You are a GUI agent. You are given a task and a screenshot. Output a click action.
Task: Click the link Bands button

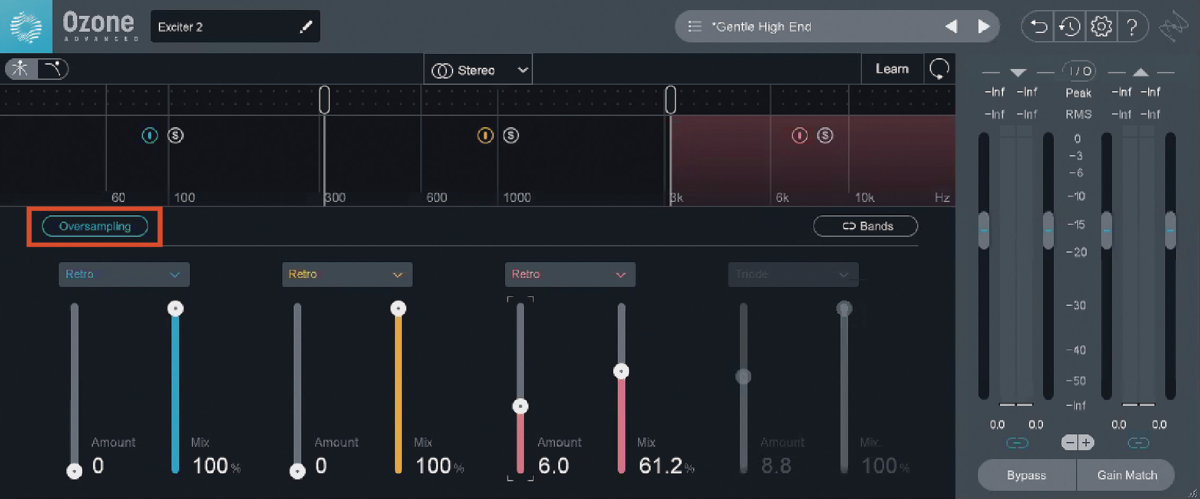tap(865, 226)
